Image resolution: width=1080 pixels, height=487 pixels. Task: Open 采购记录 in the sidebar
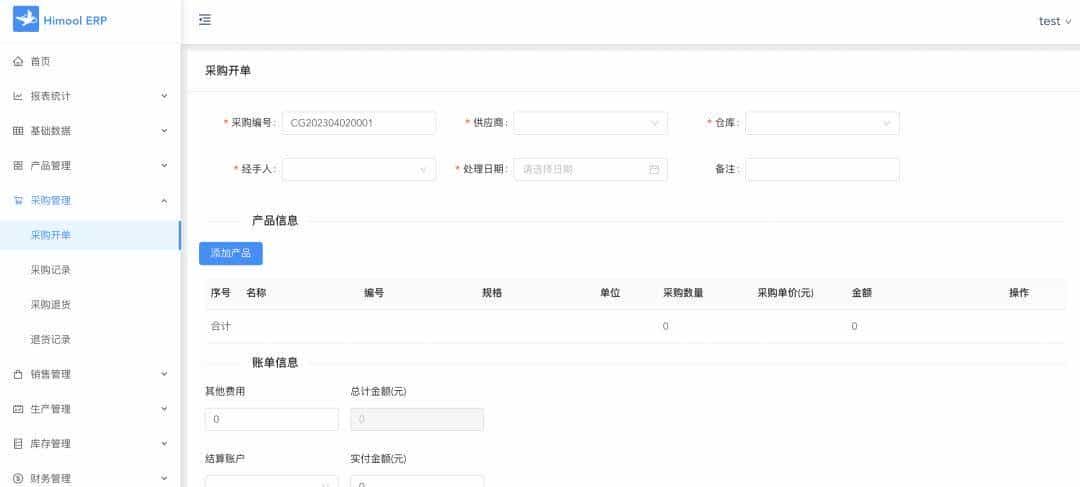pyautogui.click(x=90, y=270)
